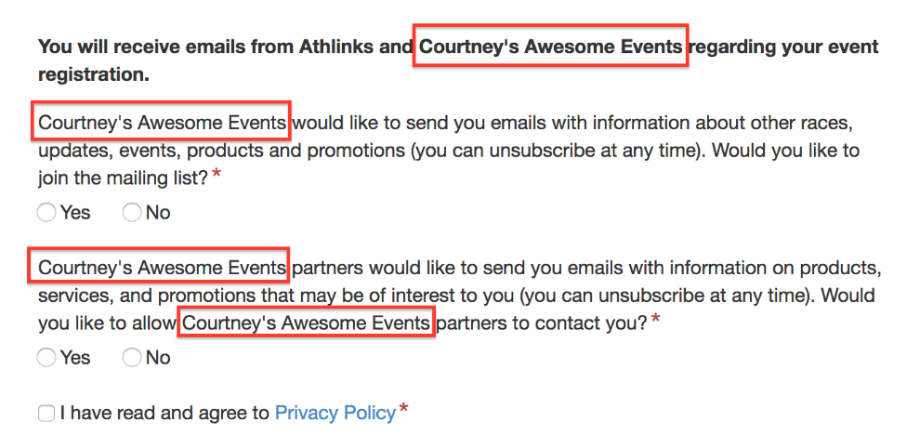Choose Yes radio circle for partners contacting you
Viewport: 911px width, 443px height.
click(46, 358)
